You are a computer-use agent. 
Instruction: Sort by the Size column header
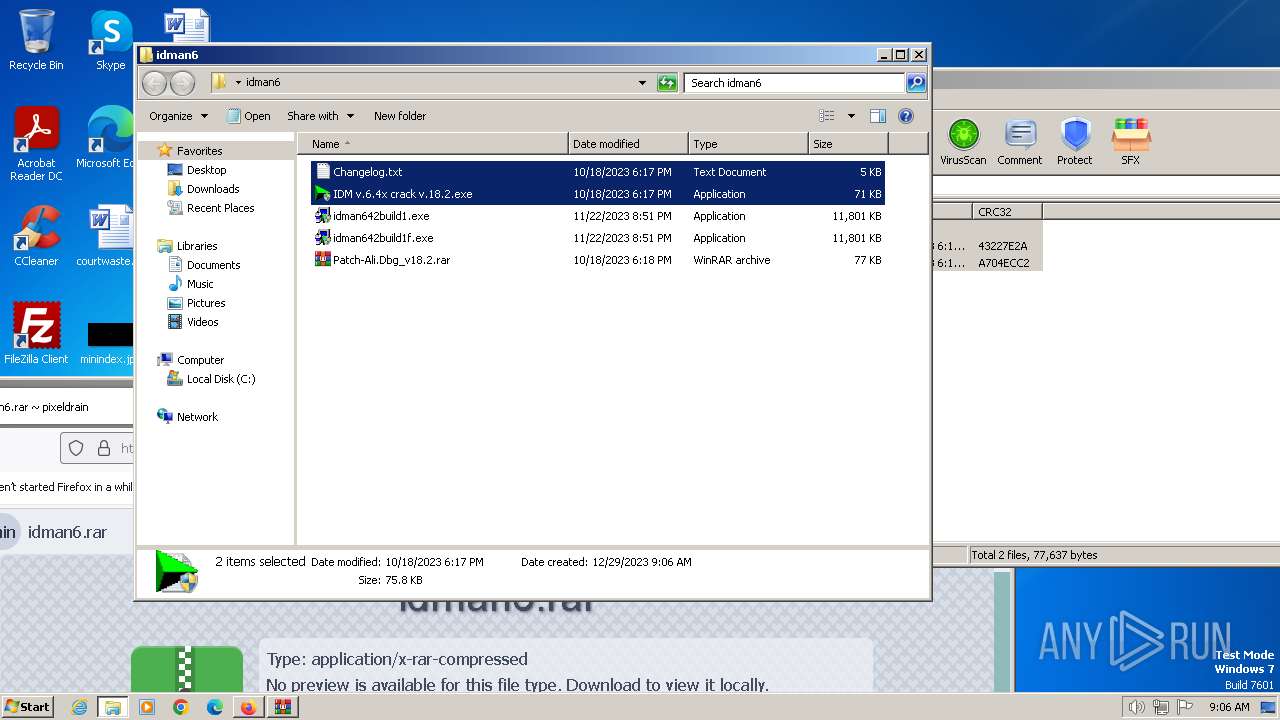(x=848, y=144)
